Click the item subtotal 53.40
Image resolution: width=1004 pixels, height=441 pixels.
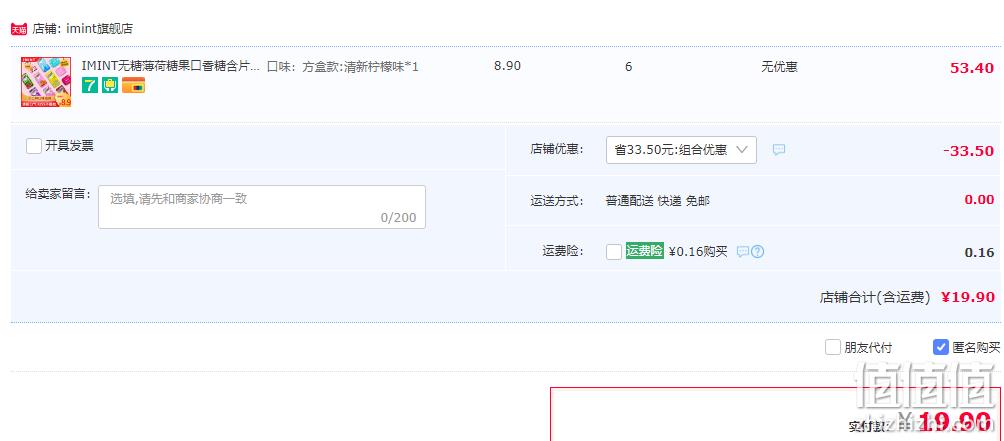(x=972, y=68)
